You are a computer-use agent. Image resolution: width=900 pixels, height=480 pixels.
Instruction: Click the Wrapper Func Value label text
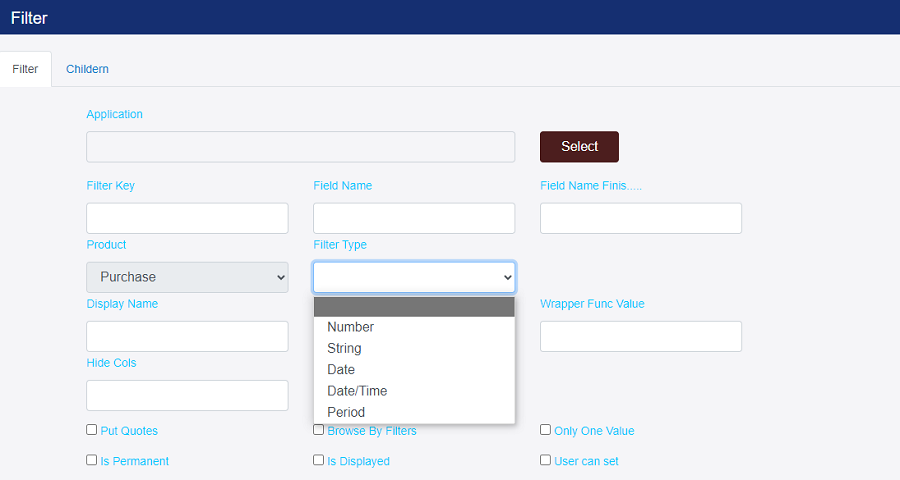coord(592,304)
